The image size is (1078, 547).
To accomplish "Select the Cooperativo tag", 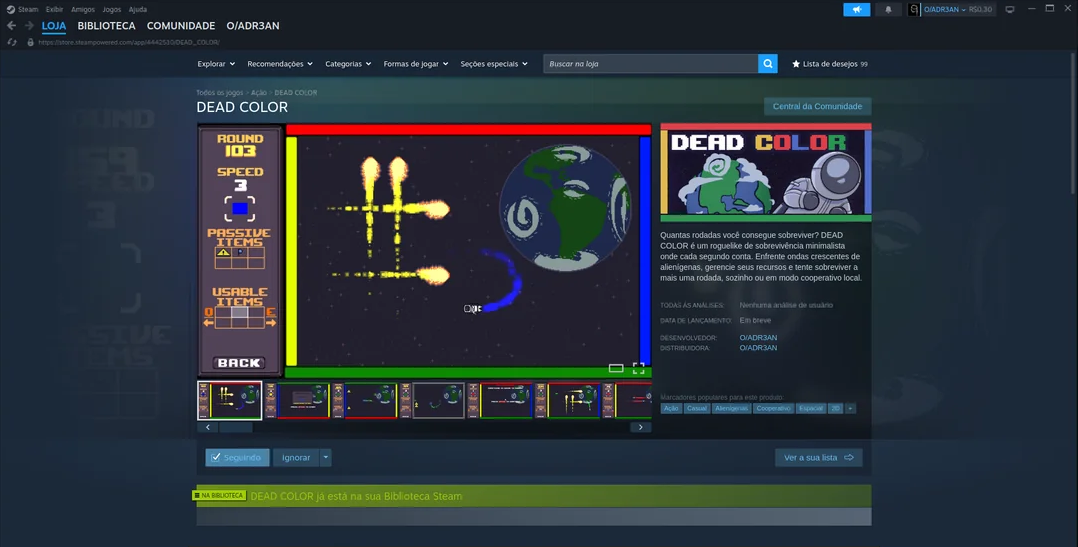I will pyautogui.click(x=773, y=408).
